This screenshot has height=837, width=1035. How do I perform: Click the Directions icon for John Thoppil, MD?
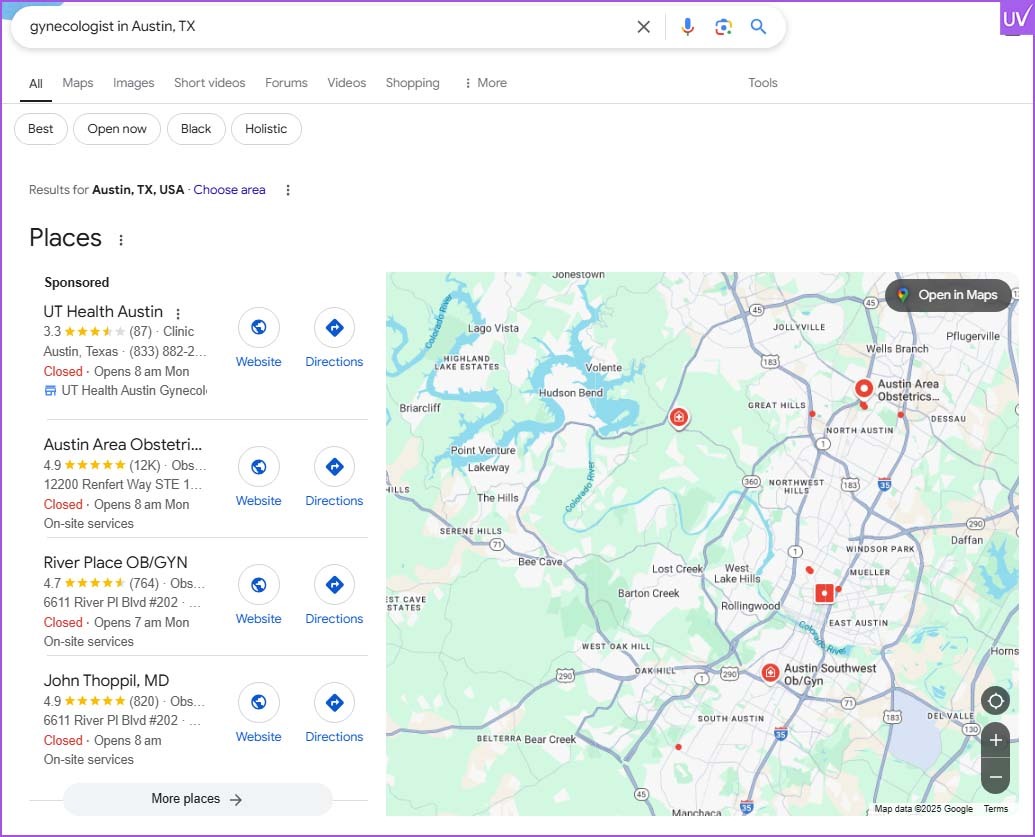[335, 702]
